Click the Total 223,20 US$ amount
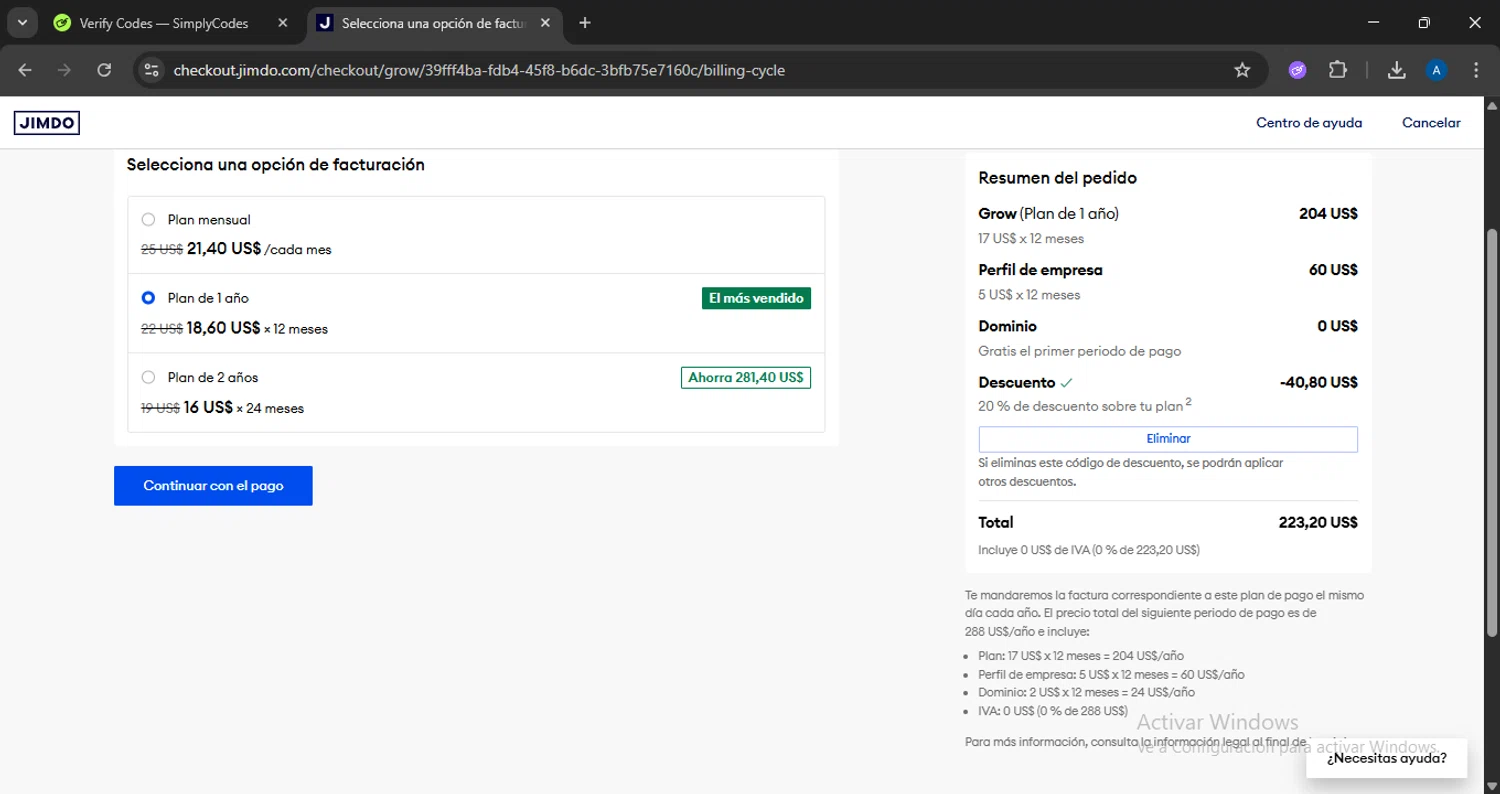This screenshot has height=794, width=1500. point(1318,522)
